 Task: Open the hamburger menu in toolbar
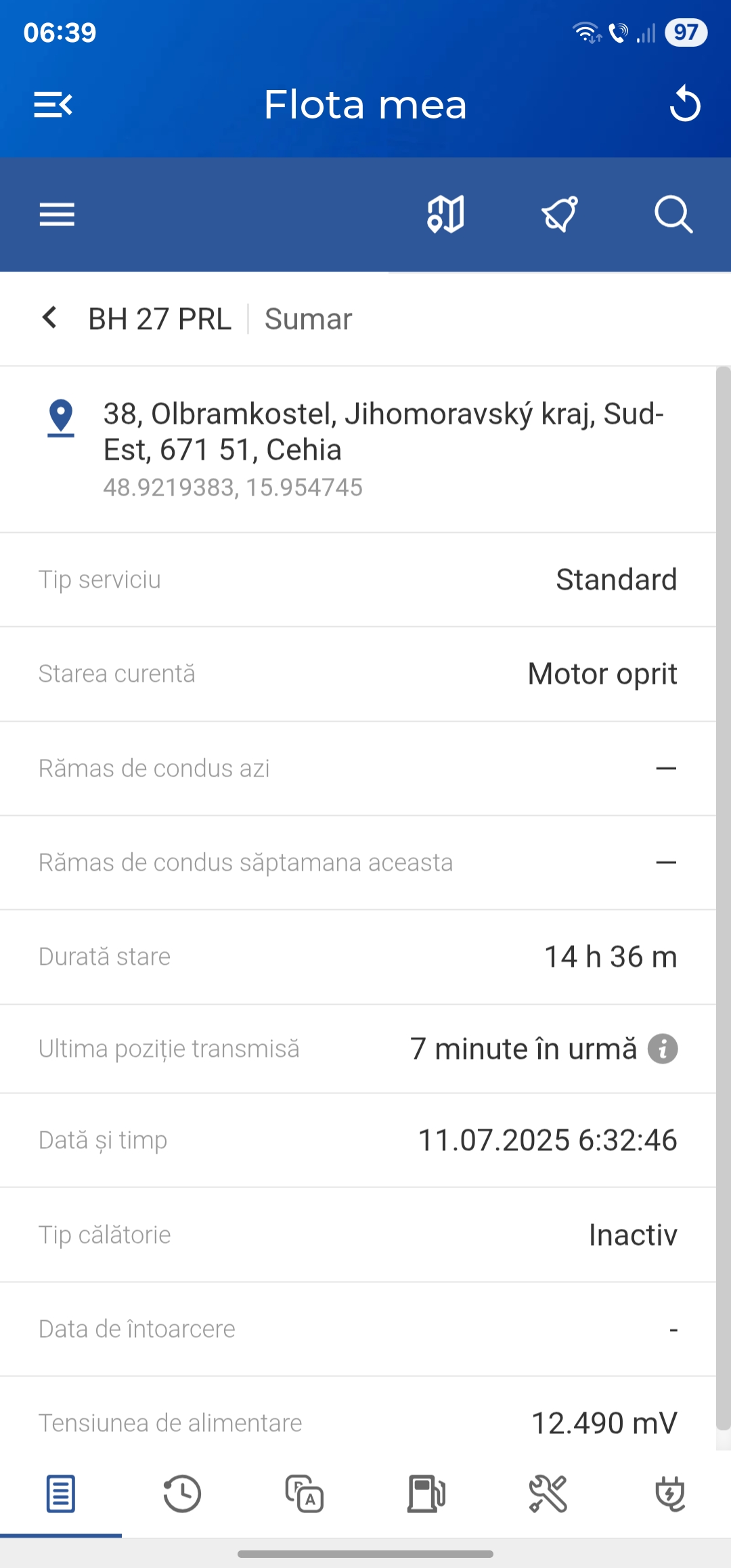click(57, 215)
